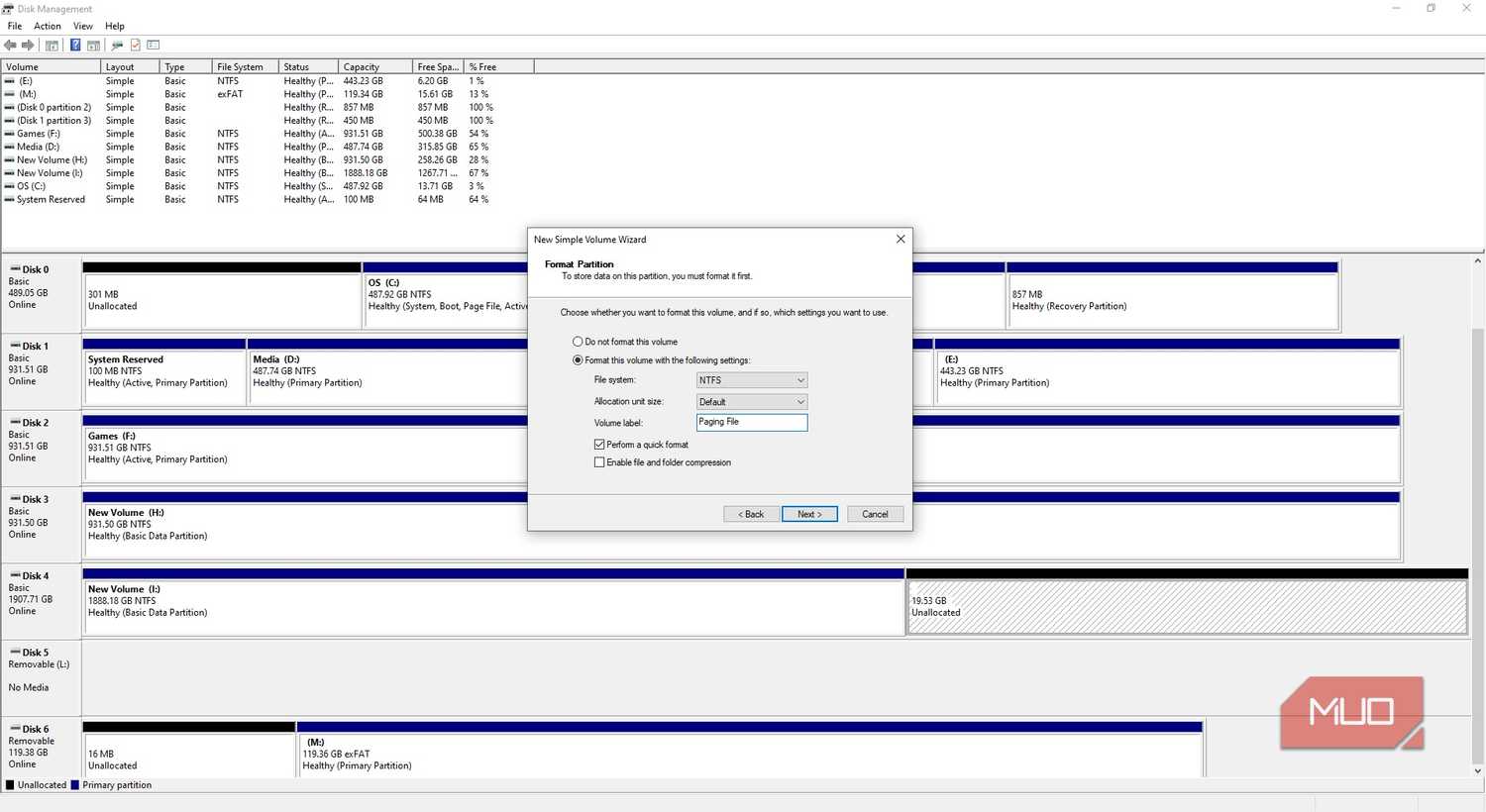Select 'Do not format this volume' option
Image resolution: width=1486 pixels, height=812 pixels.
[578, 342]
